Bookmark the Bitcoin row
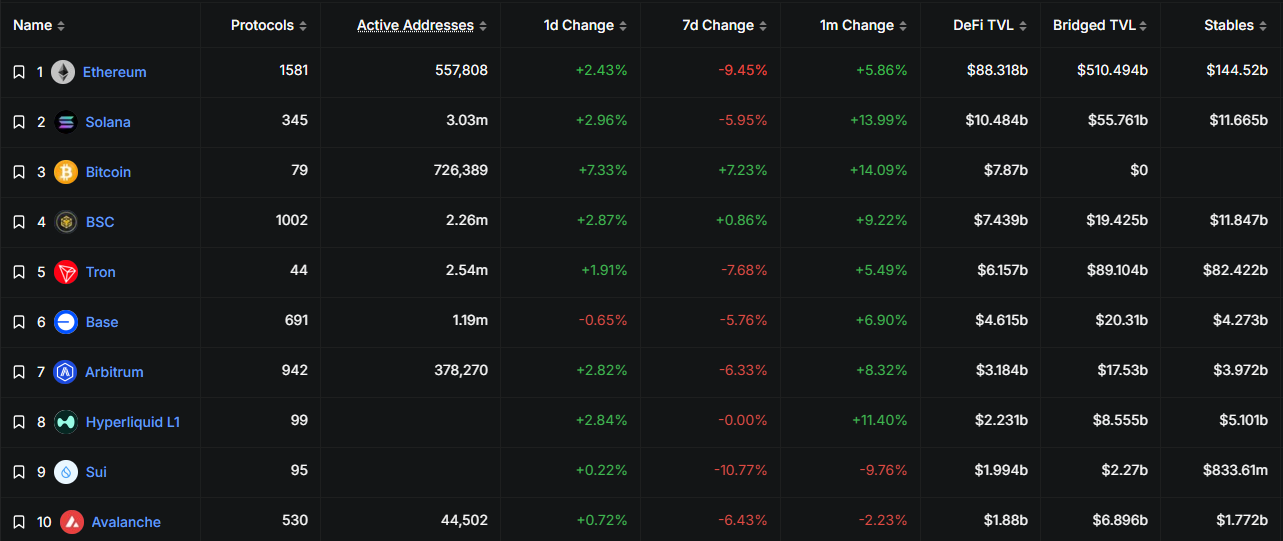Screen dimensions: 1283x541 (18, 172)
